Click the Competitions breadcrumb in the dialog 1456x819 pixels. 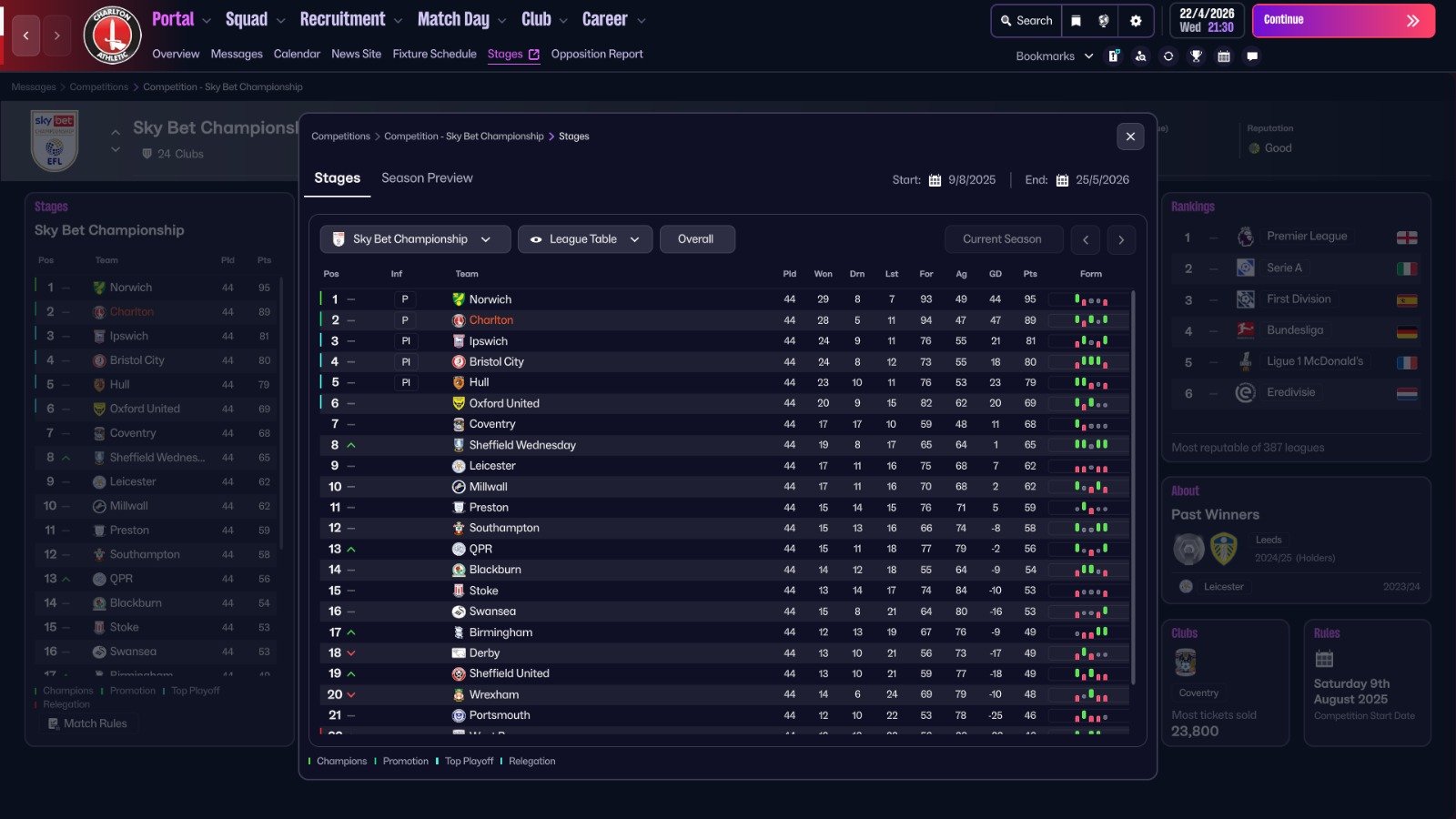(x=340, y=136)
